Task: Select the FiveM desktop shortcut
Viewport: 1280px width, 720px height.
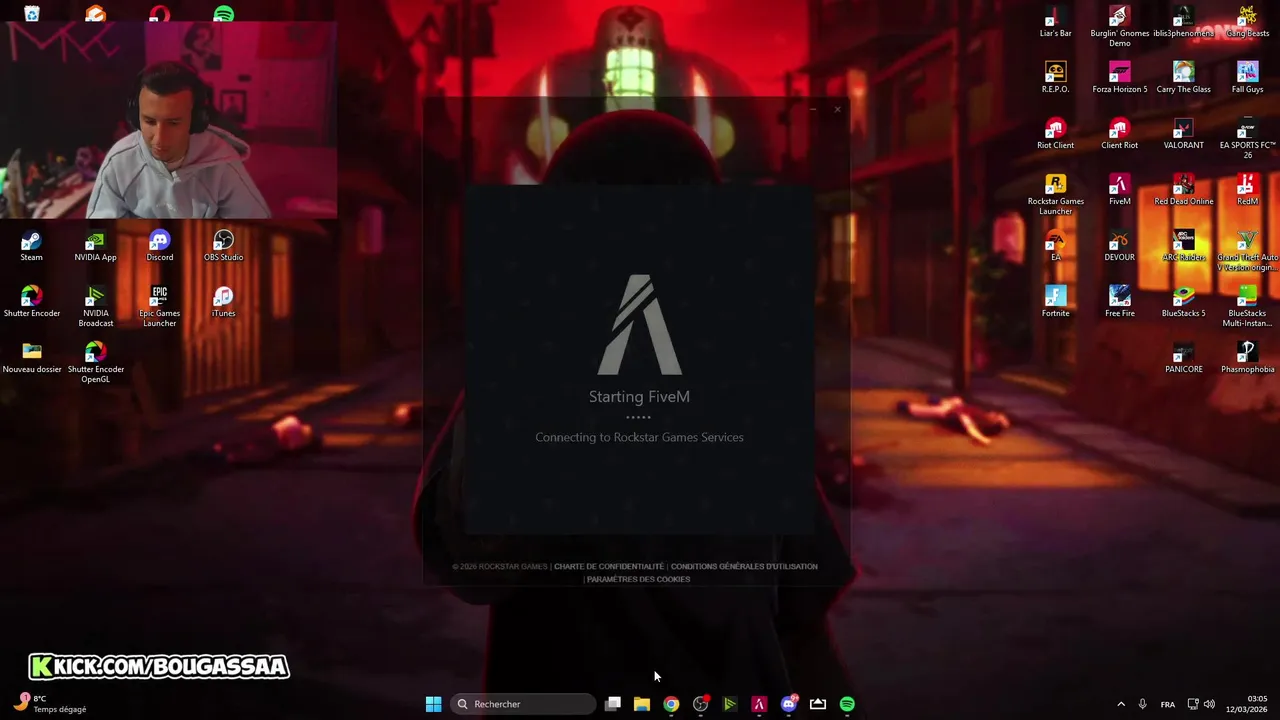Action: click(1119, 189)
